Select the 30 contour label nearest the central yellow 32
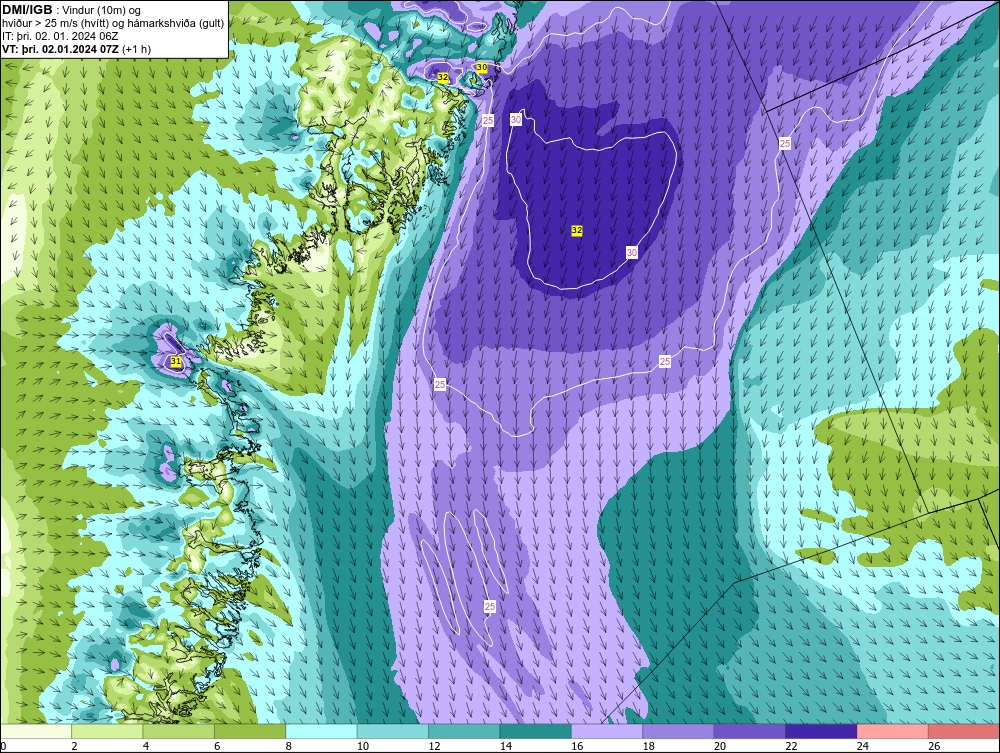This screenshot has width=1000, height=753. coord(631,252)
